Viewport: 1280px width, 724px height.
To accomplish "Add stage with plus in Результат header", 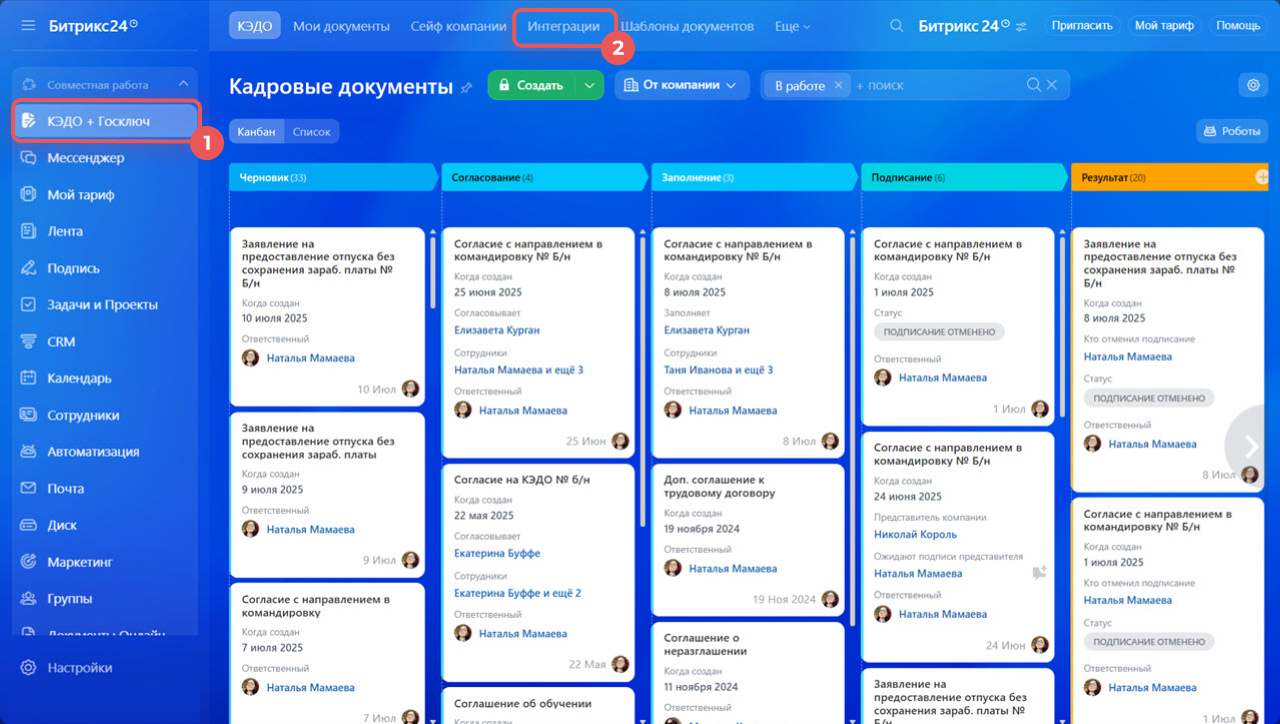I will tap(1262, 177).
